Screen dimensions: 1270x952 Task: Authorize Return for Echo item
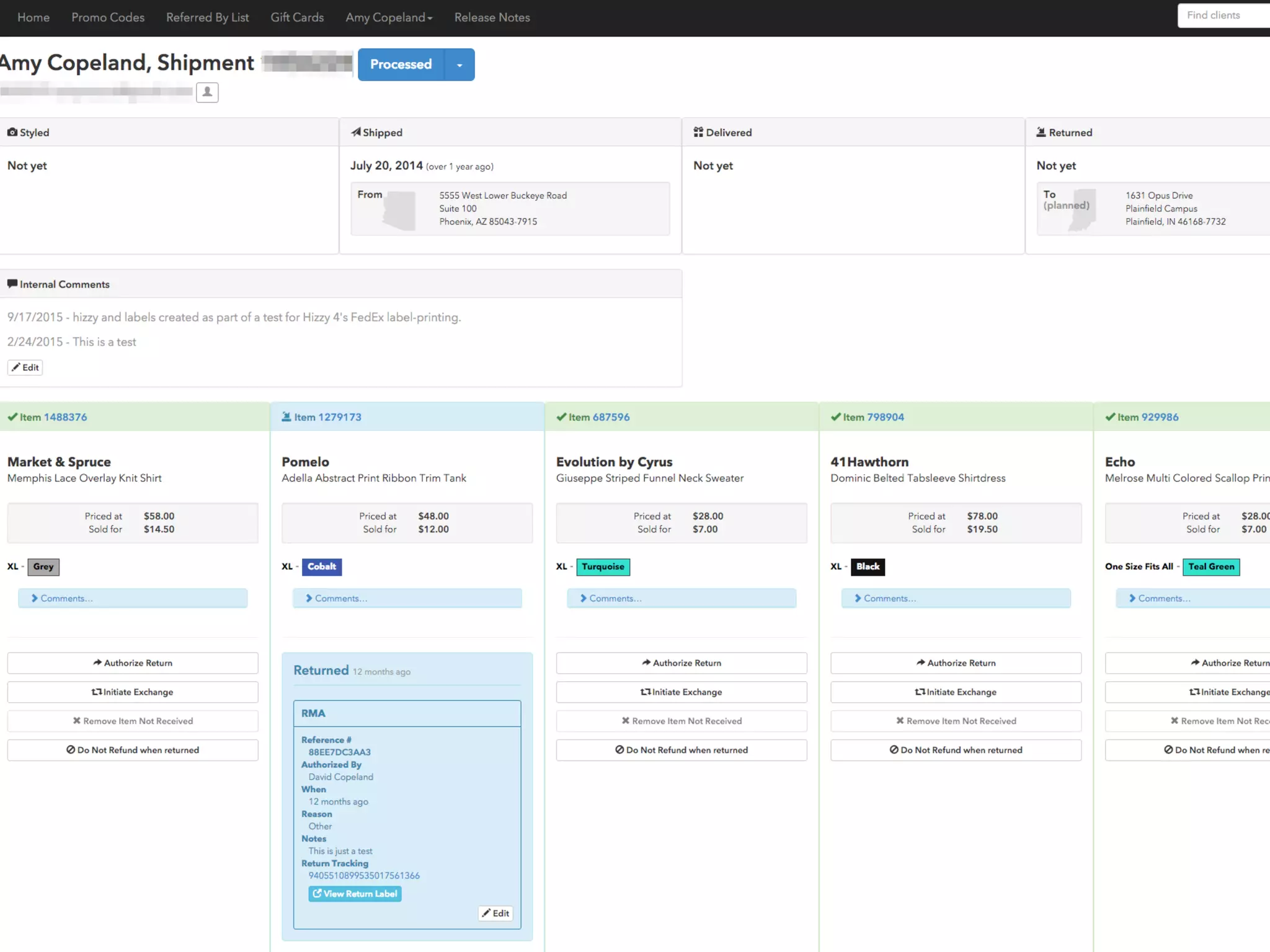(x=1188, y=663)
